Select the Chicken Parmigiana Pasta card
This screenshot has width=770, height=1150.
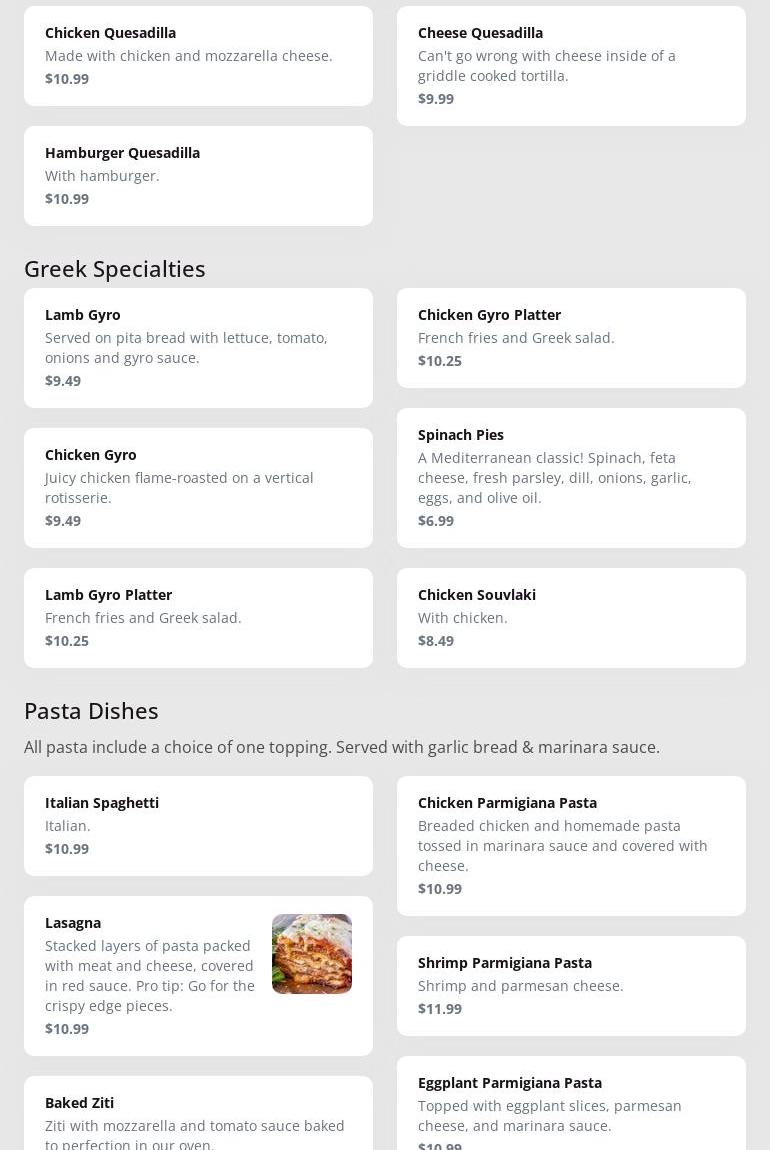[x=571, y=846]
